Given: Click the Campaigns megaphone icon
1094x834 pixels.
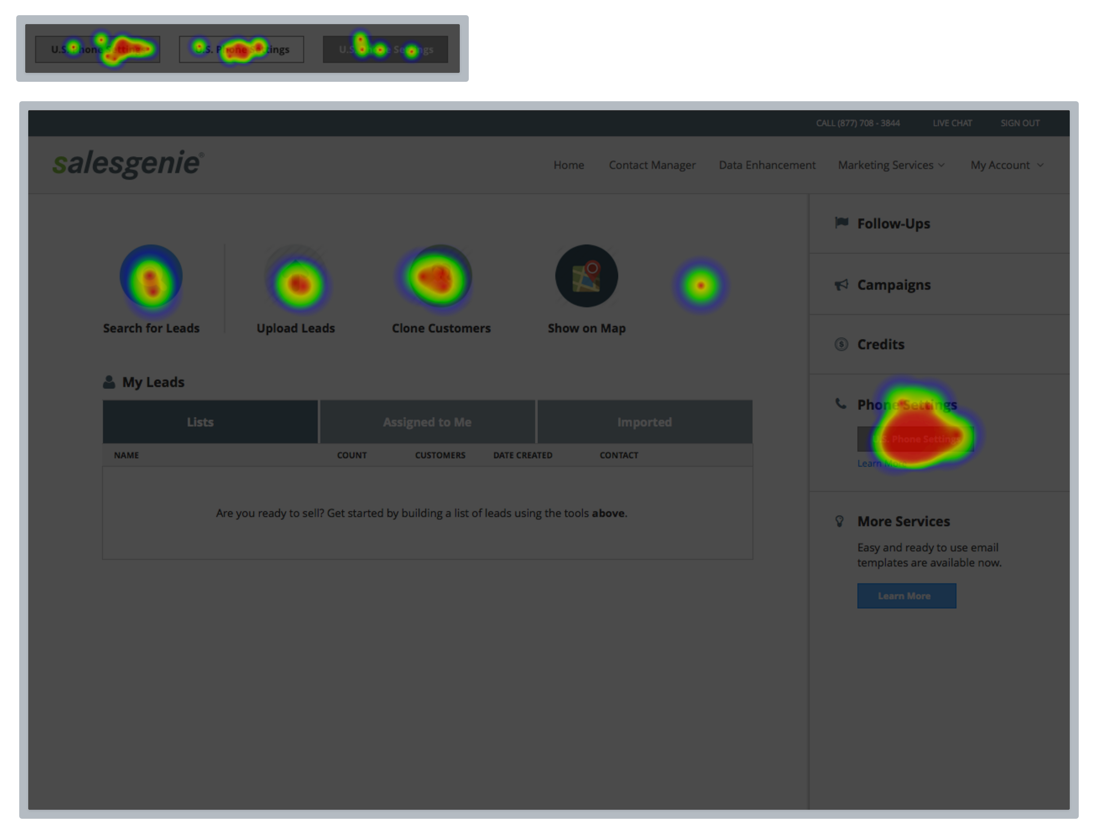Looking at the screenshot, I should (x=841, y=285).
